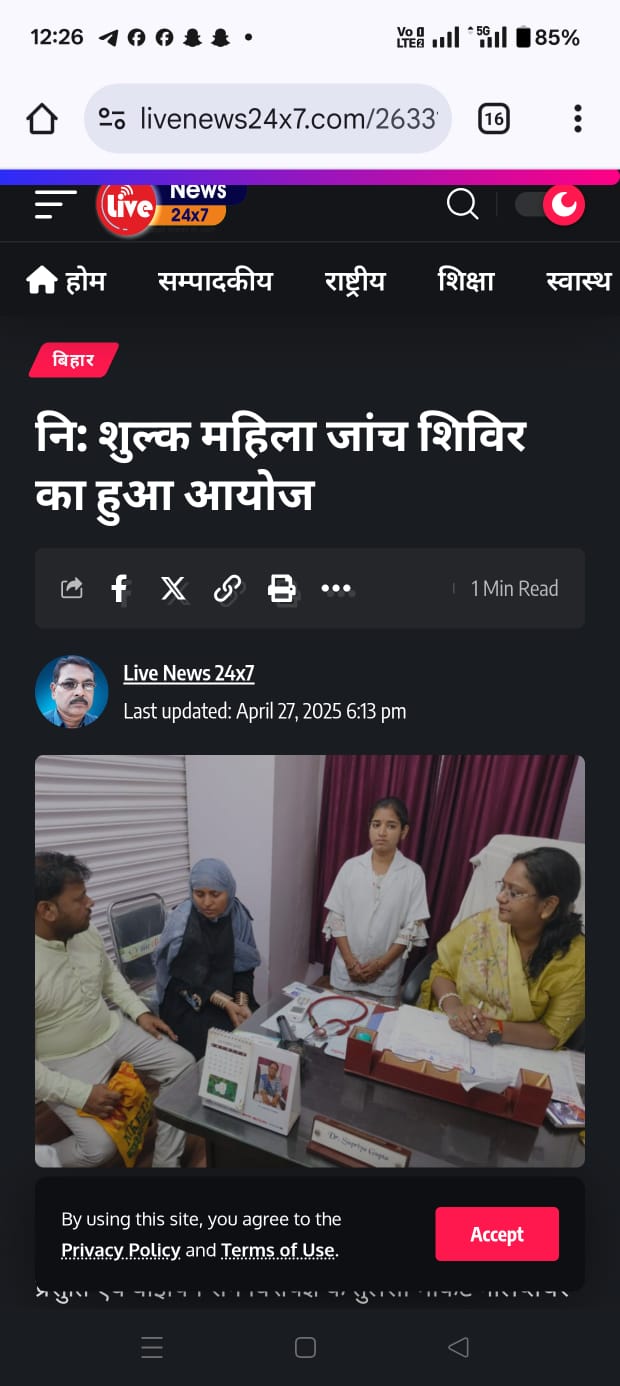Toggle the dark mode switch
This screenshot has height=1386, width=620.
[x=550, y=204]
